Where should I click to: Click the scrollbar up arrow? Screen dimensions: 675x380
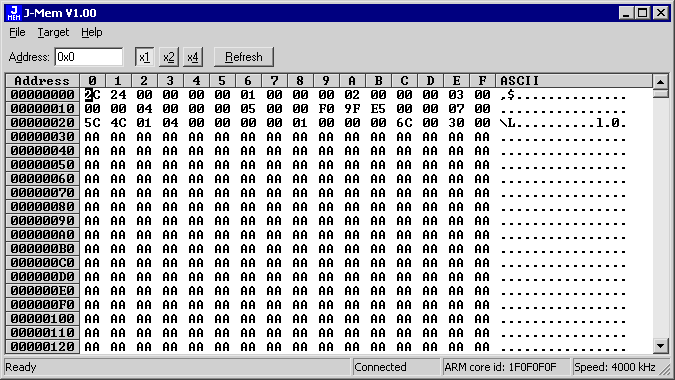tap(661, 81)
